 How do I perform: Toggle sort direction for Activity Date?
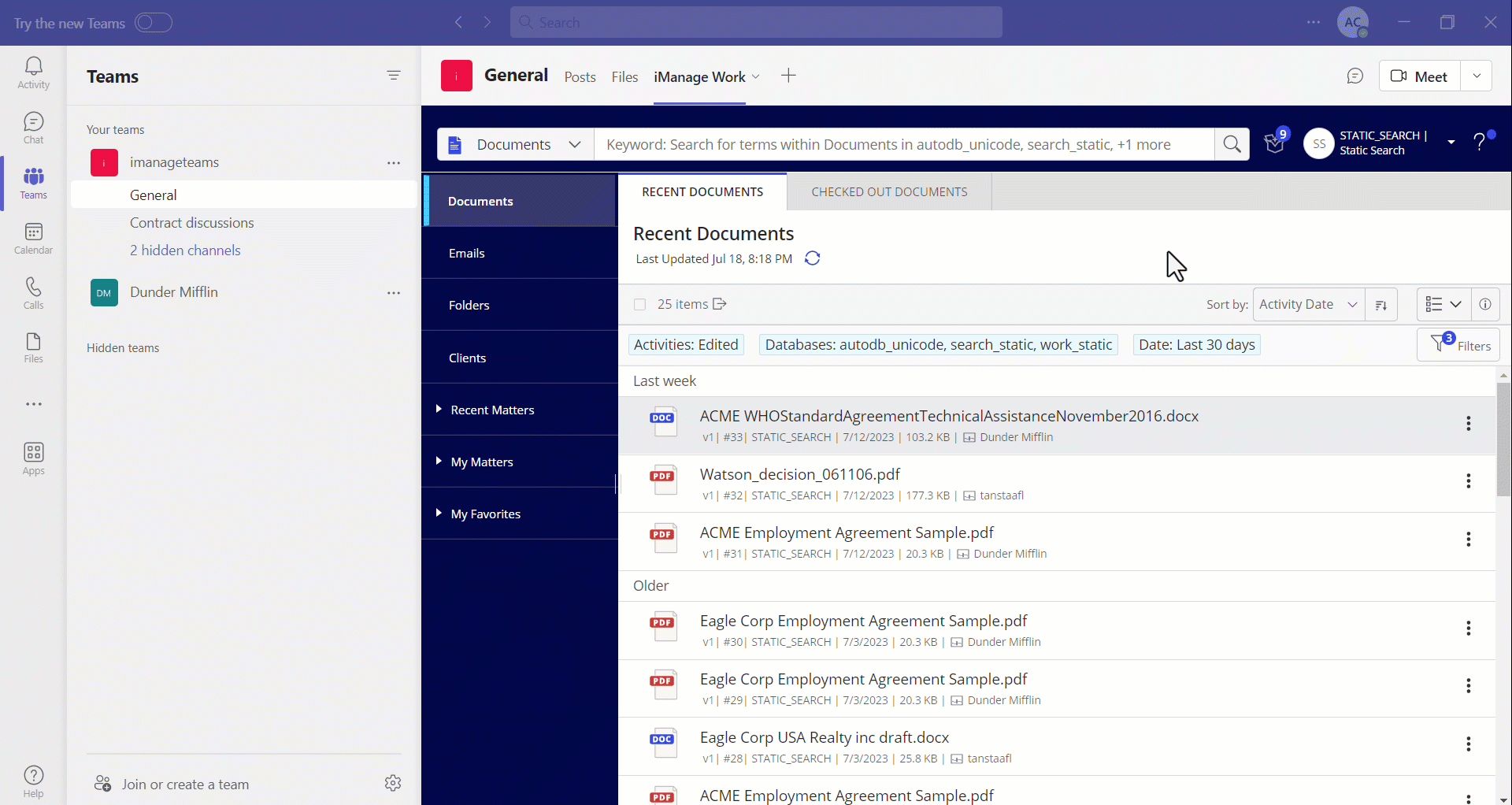coord(1381,304)
